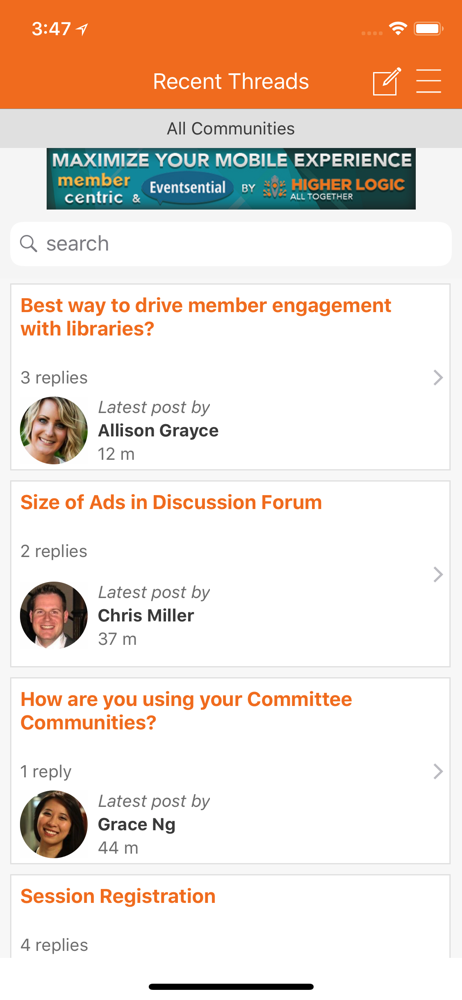This screenshot has height=1000, width=462.
Task: Tap the Higher Logic mobile experience banner
Action: pyautogui.click(x=231, y=179)
